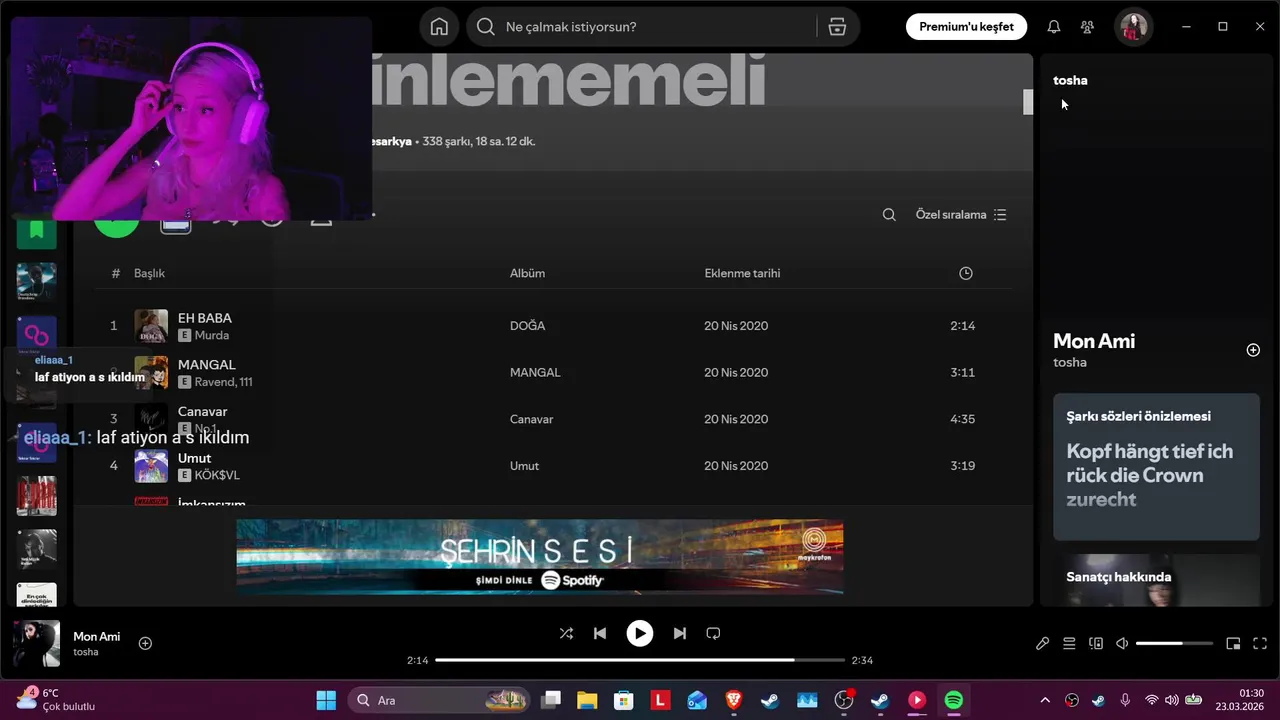Sort by the # column header
The width and height of the screenshot is (1280, 720).
pos(116,273)
